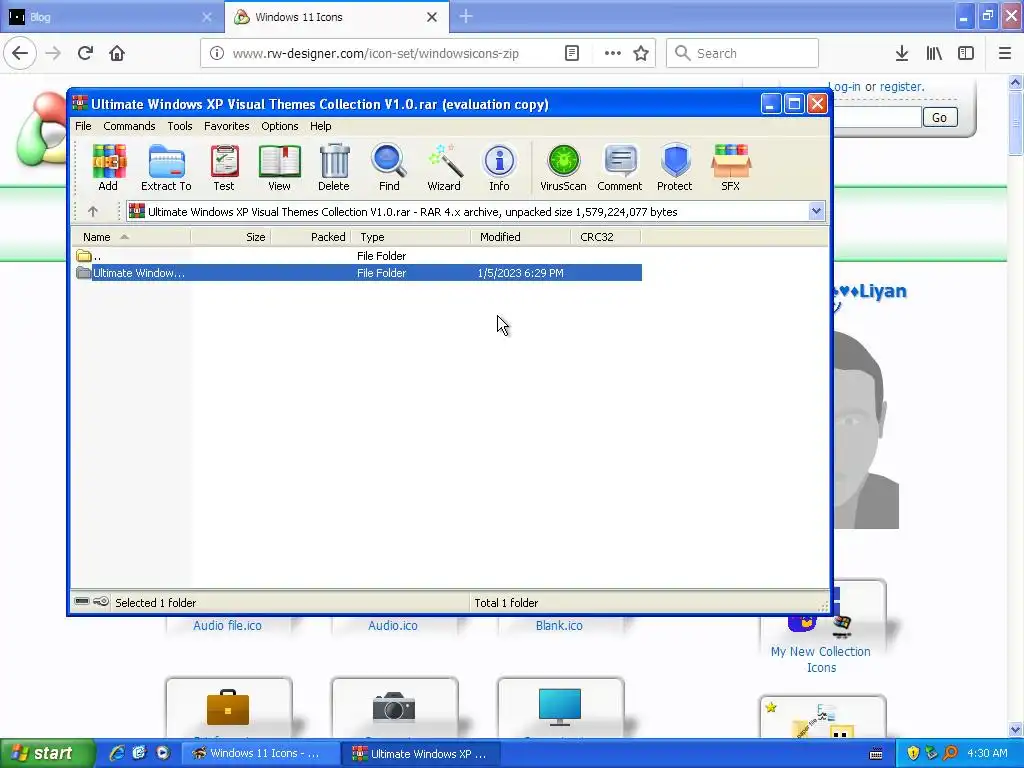Click the Protect shield icon

tap(675, 167)
